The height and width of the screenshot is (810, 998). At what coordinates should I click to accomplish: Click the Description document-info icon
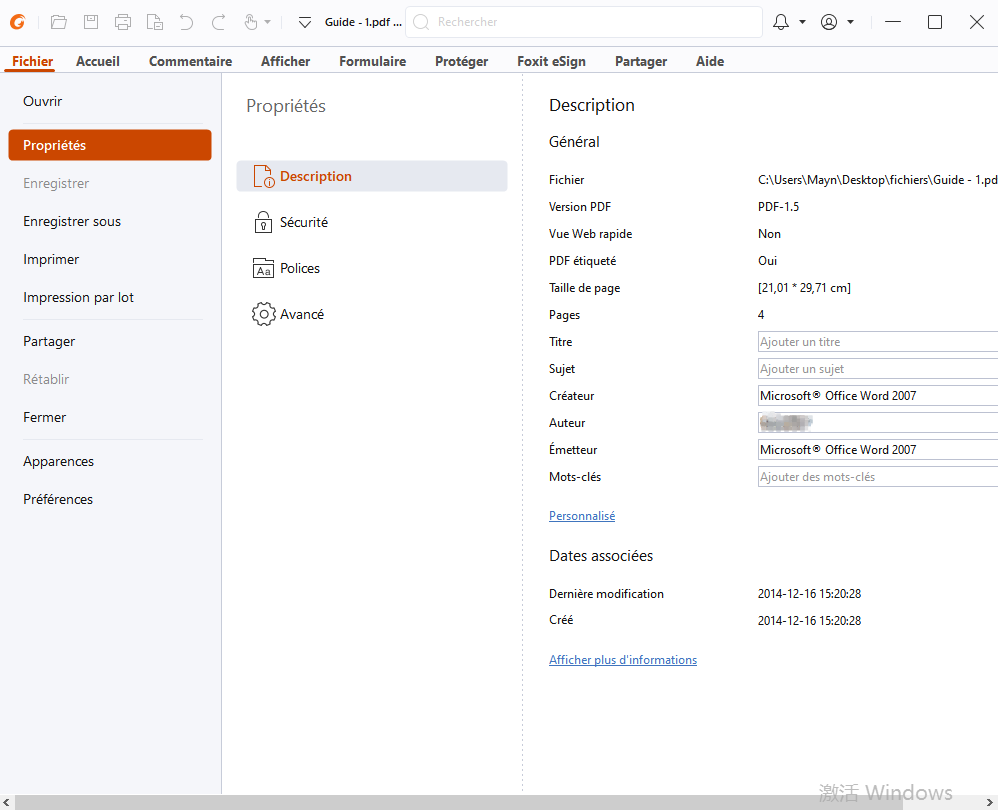(264, 176)
